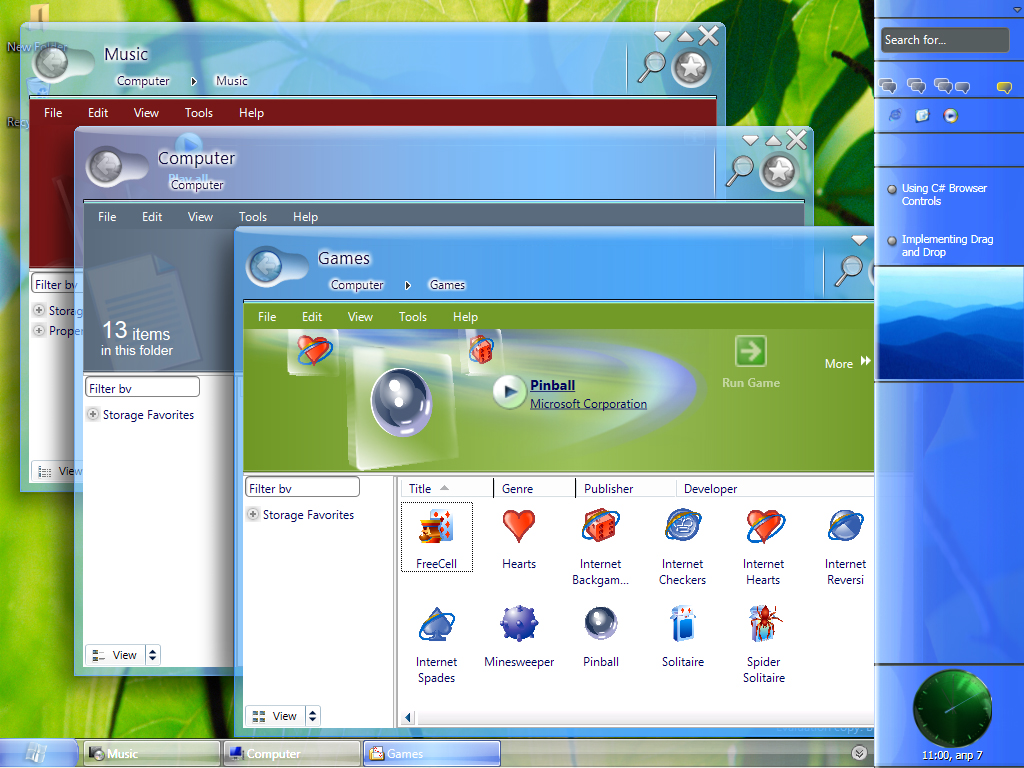
Task: Click magnifier search icon in Computer window
Action: 741,170
